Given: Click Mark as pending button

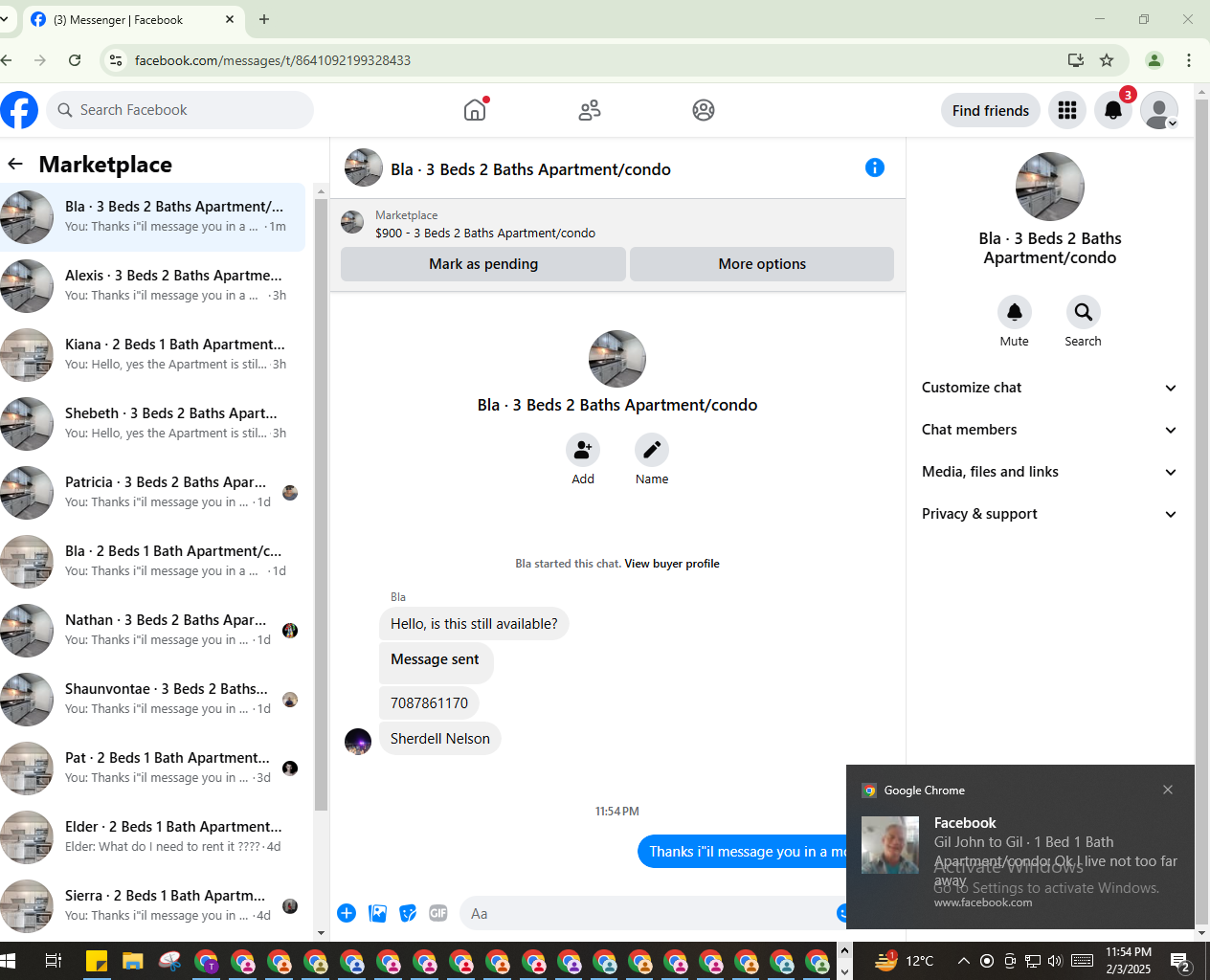Looking at the screenshot, I should coord(483,264).
